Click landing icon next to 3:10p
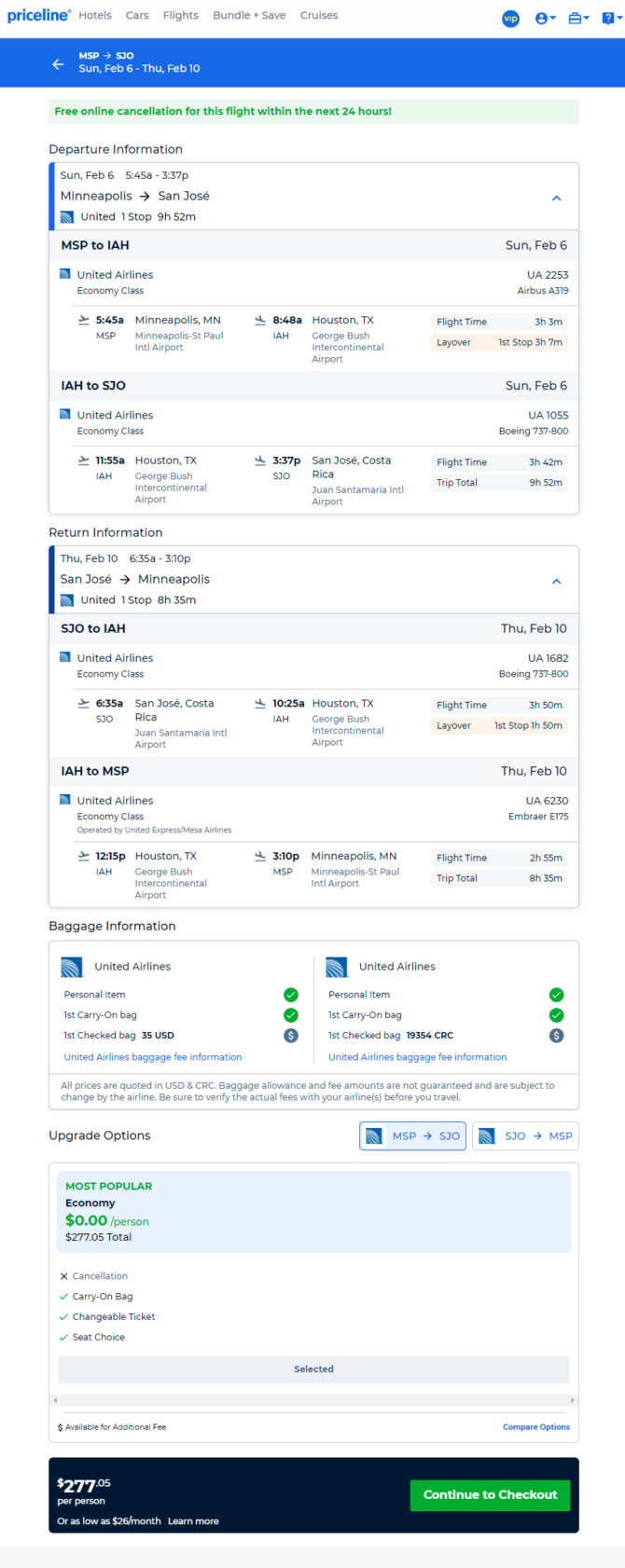The image size is (625, 1568). pyautogui.click(x=260, y=856)
